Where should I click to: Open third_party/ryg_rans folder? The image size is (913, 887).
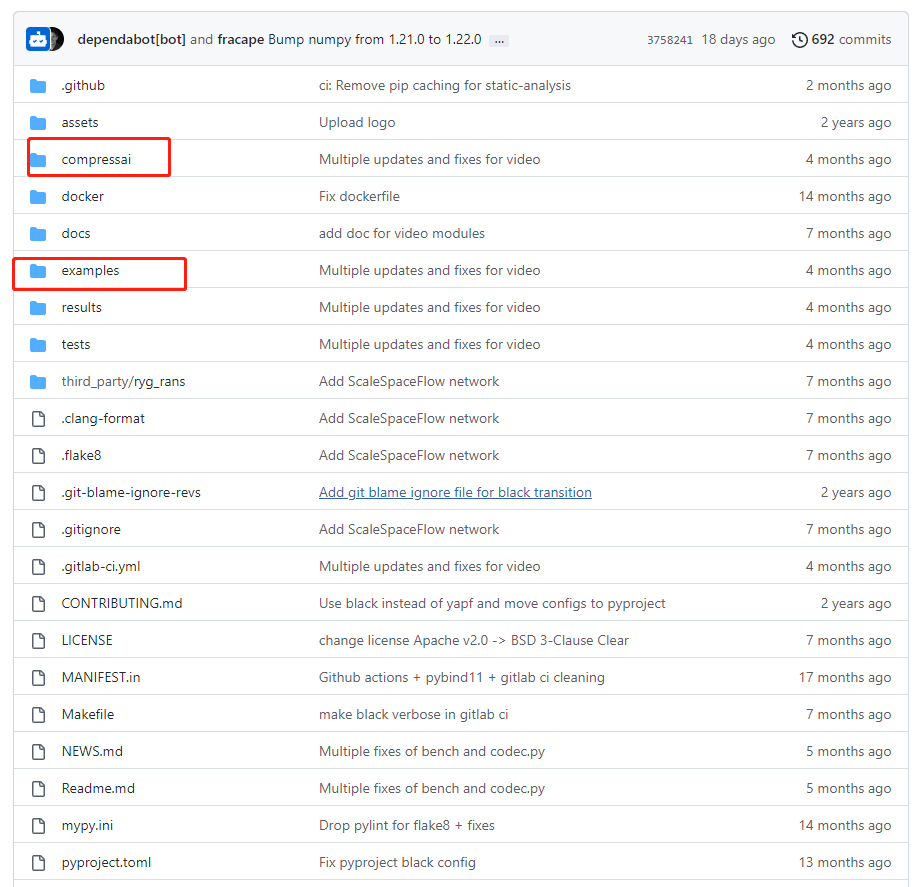coord(123,381)
